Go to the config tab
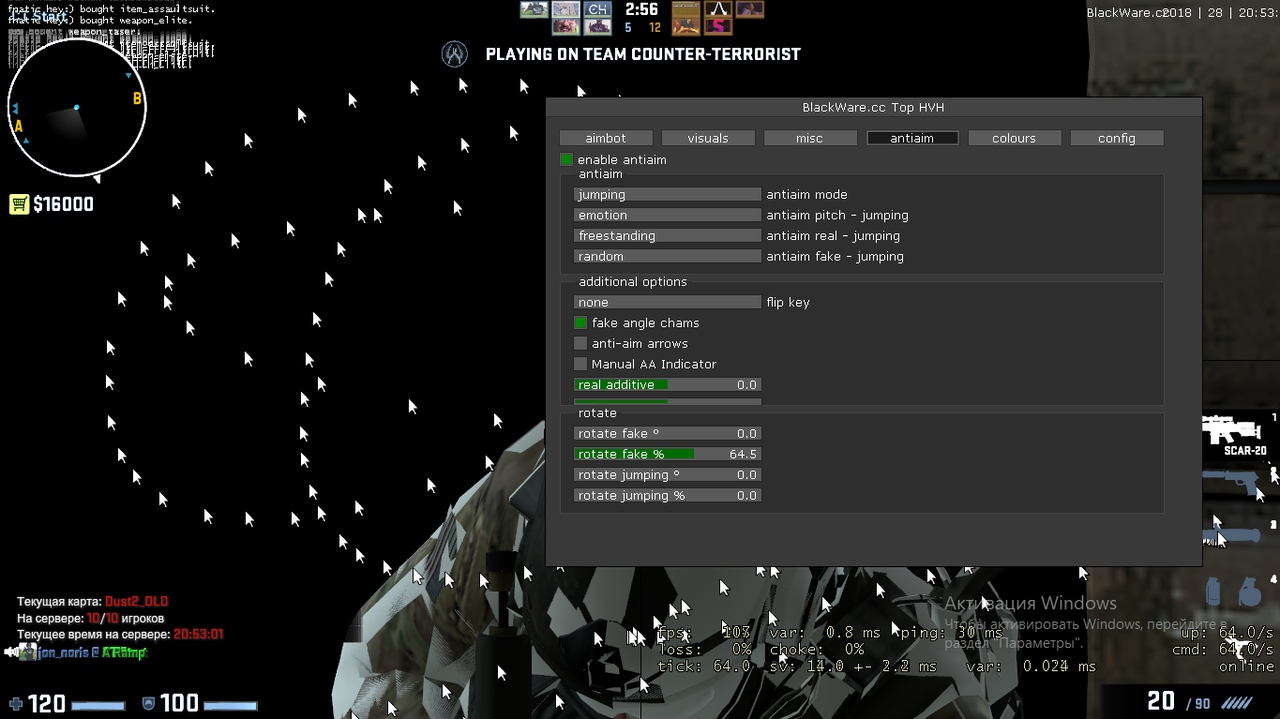 point(1117,138)
